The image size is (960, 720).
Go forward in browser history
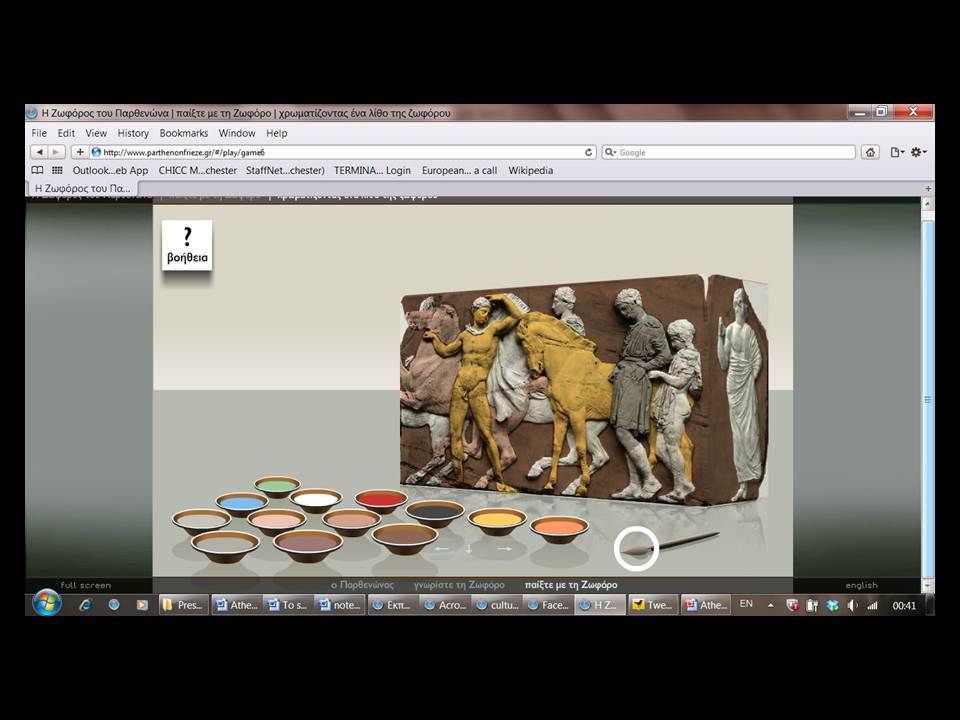(56, 152)
